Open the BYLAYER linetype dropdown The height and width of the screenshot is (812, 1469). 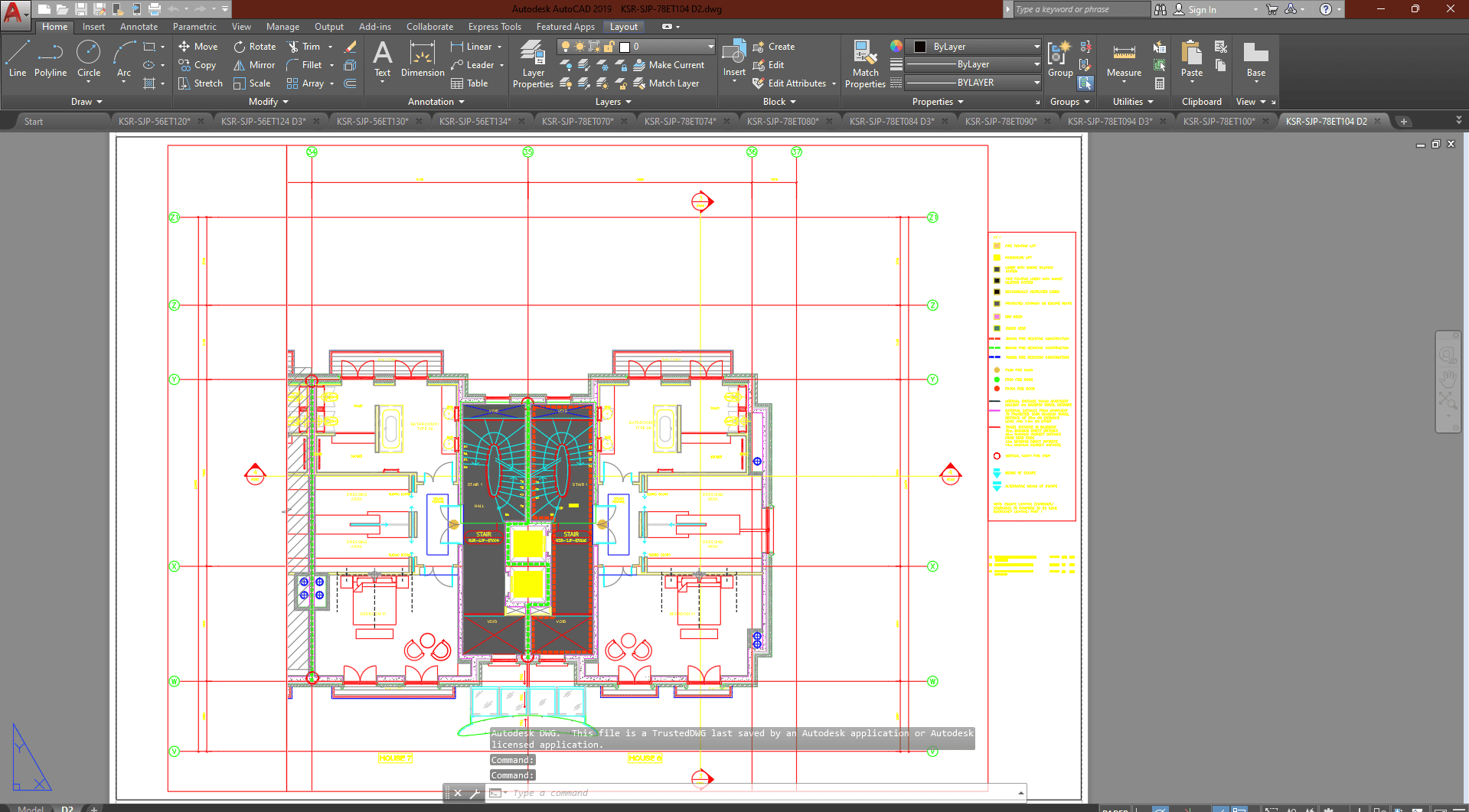(x=973, y=83)
